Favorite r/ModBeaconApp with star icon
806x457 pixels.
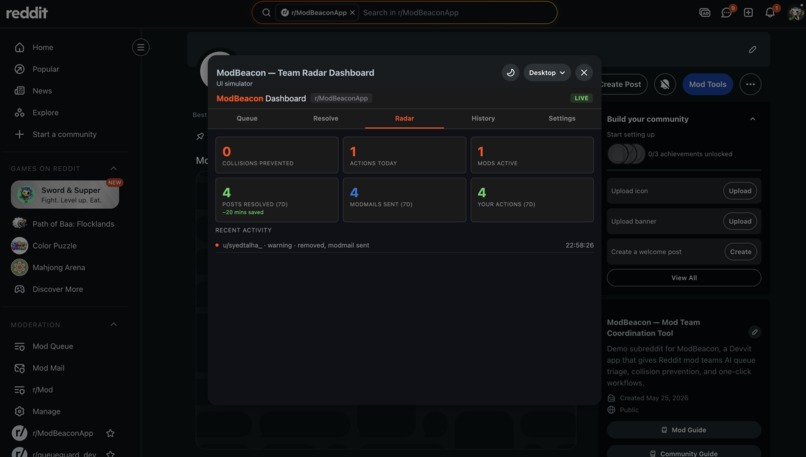(x=111, y=433)
